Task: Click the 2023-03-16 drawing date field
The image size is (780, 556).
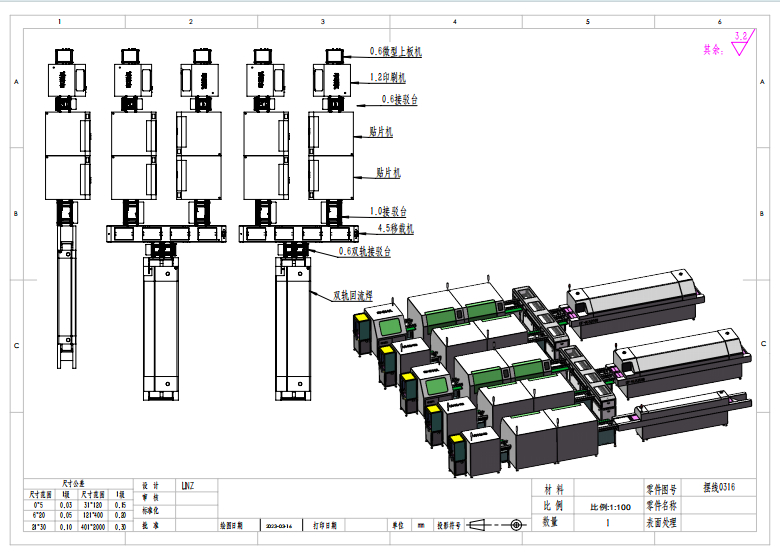Action: pos(279,524)
